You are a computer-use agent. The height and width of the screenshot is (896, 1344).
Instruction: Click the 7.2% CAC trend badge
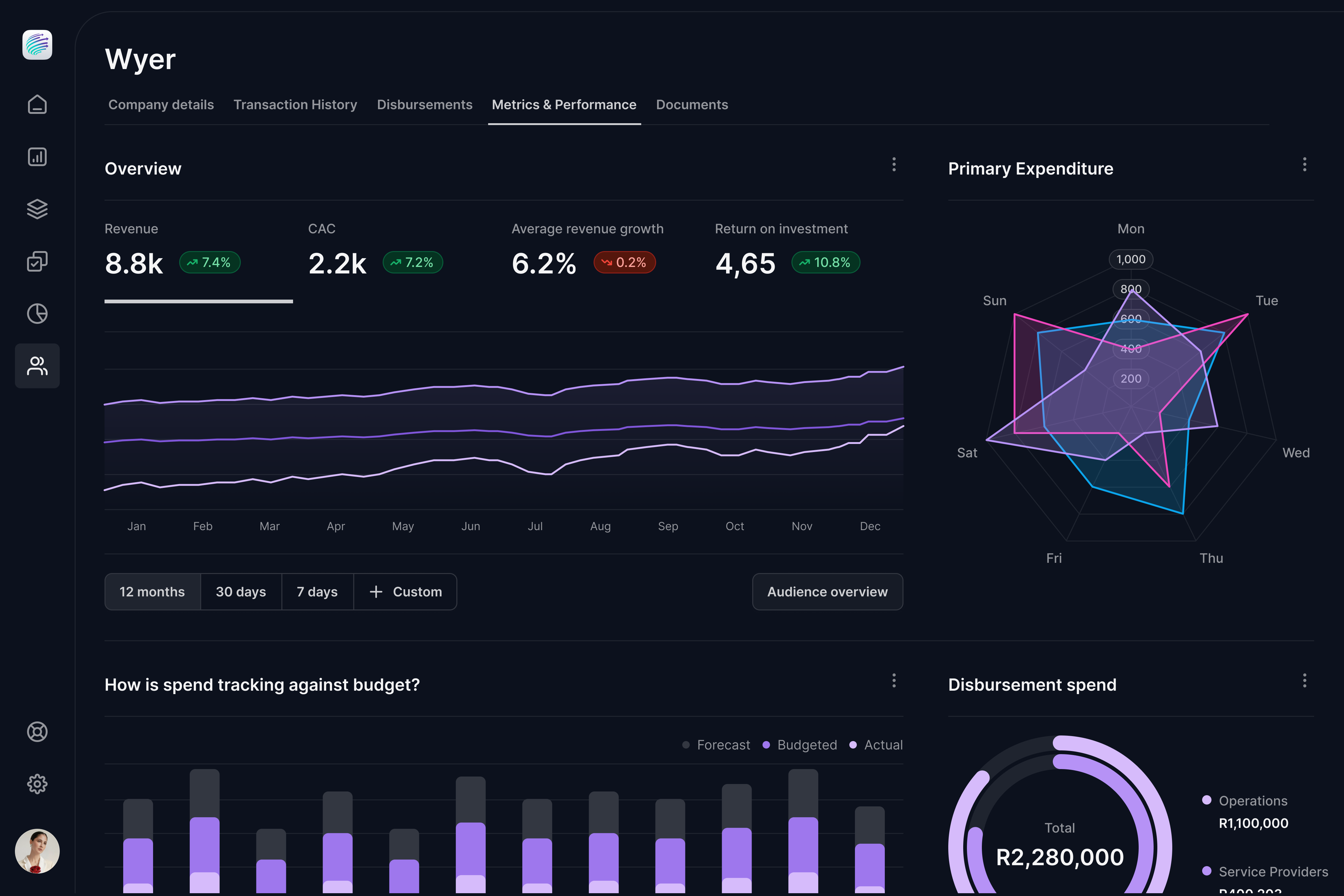tap(413, 262)
